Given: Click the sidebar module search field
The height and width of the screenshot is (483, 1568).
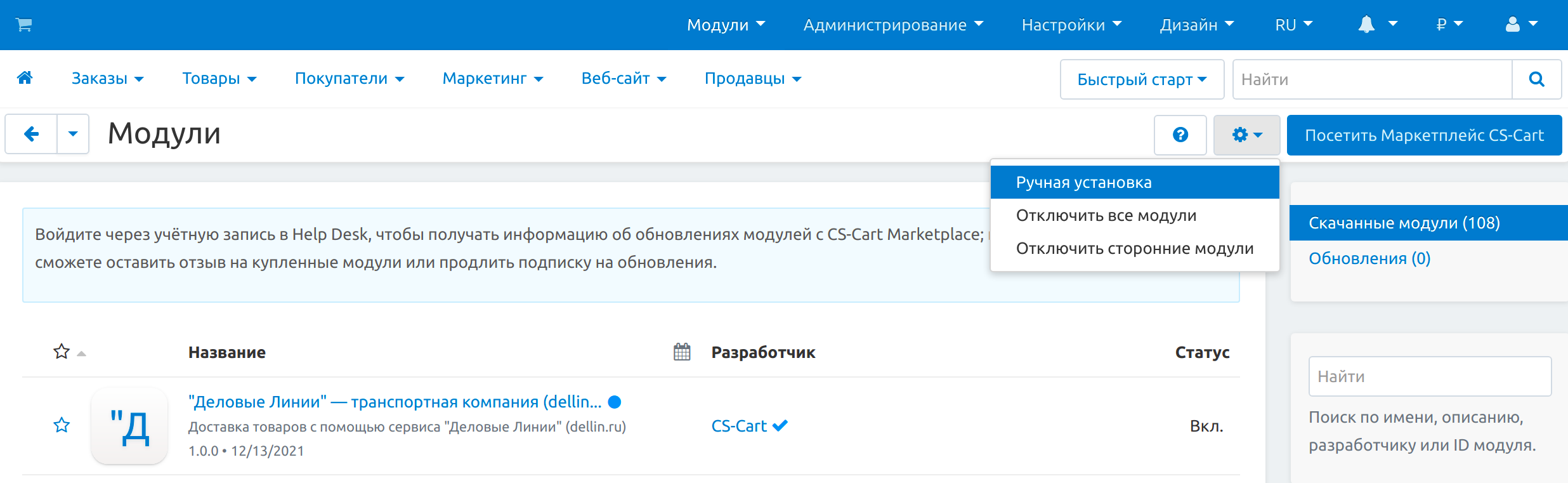Looking at the screenshot, I should [1430, 376].
